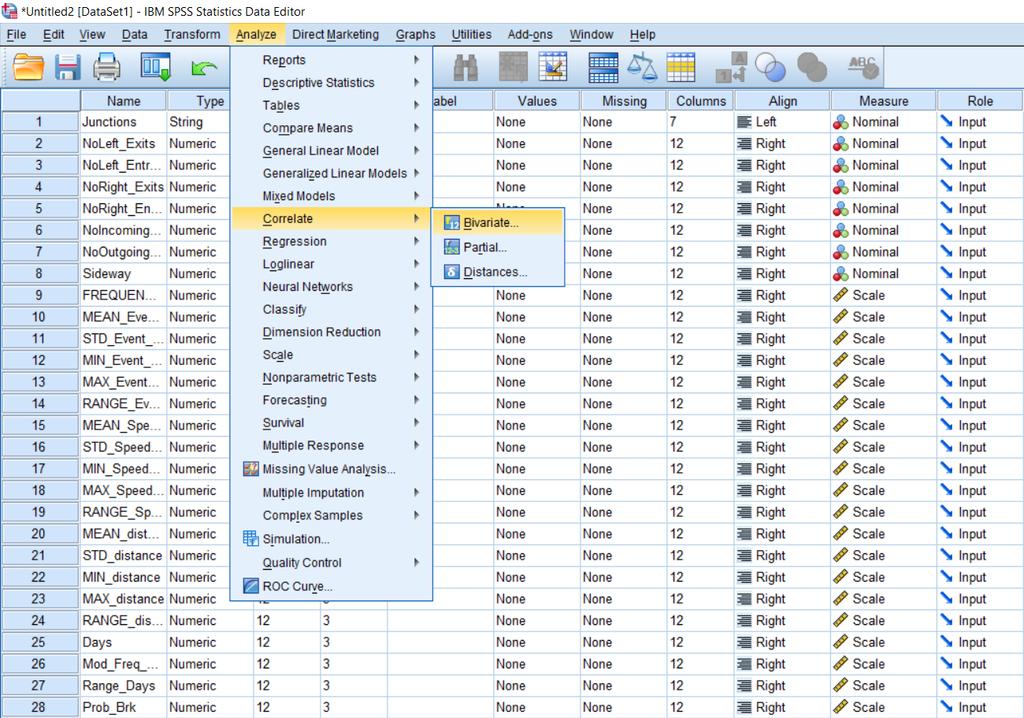Click the Insert Variable icon
This screenshot has height=718, width=1024.
pyautogui.click(x=552, y=67)
